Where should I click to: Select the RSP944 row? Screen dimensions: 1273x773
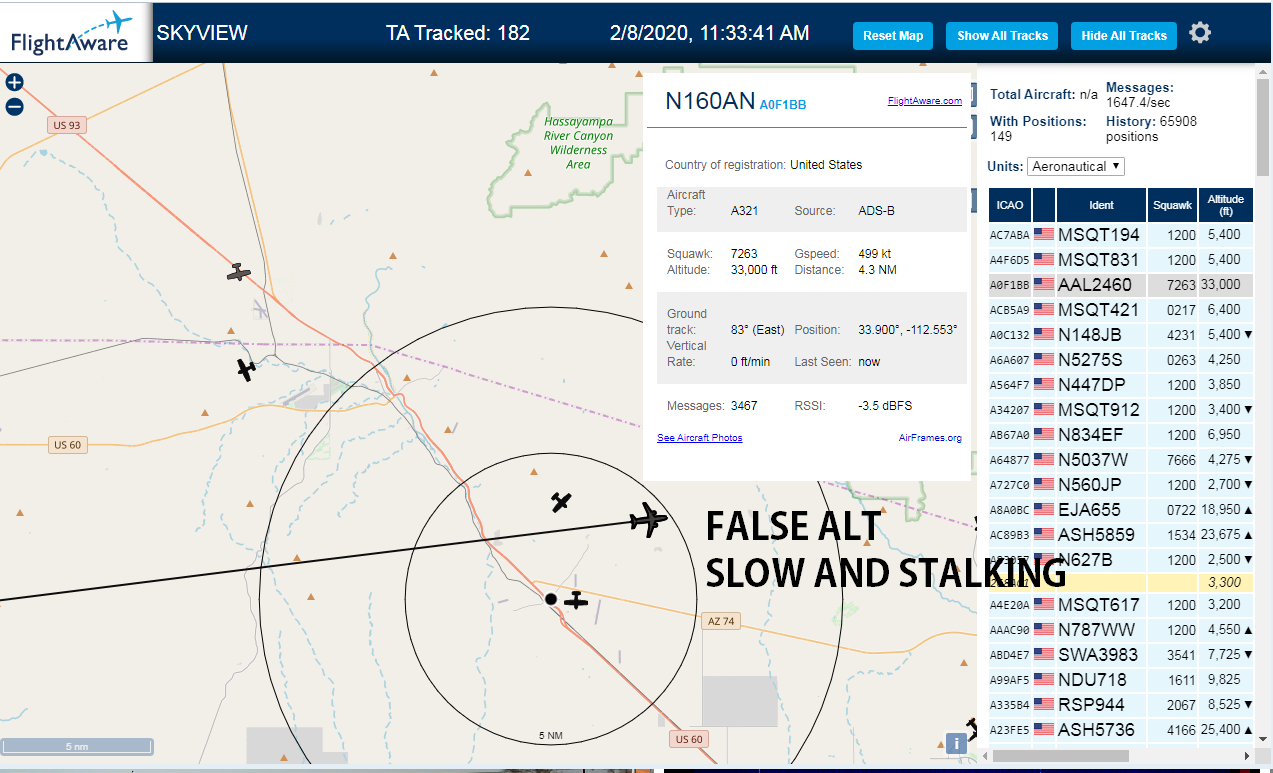(1121, 705)
